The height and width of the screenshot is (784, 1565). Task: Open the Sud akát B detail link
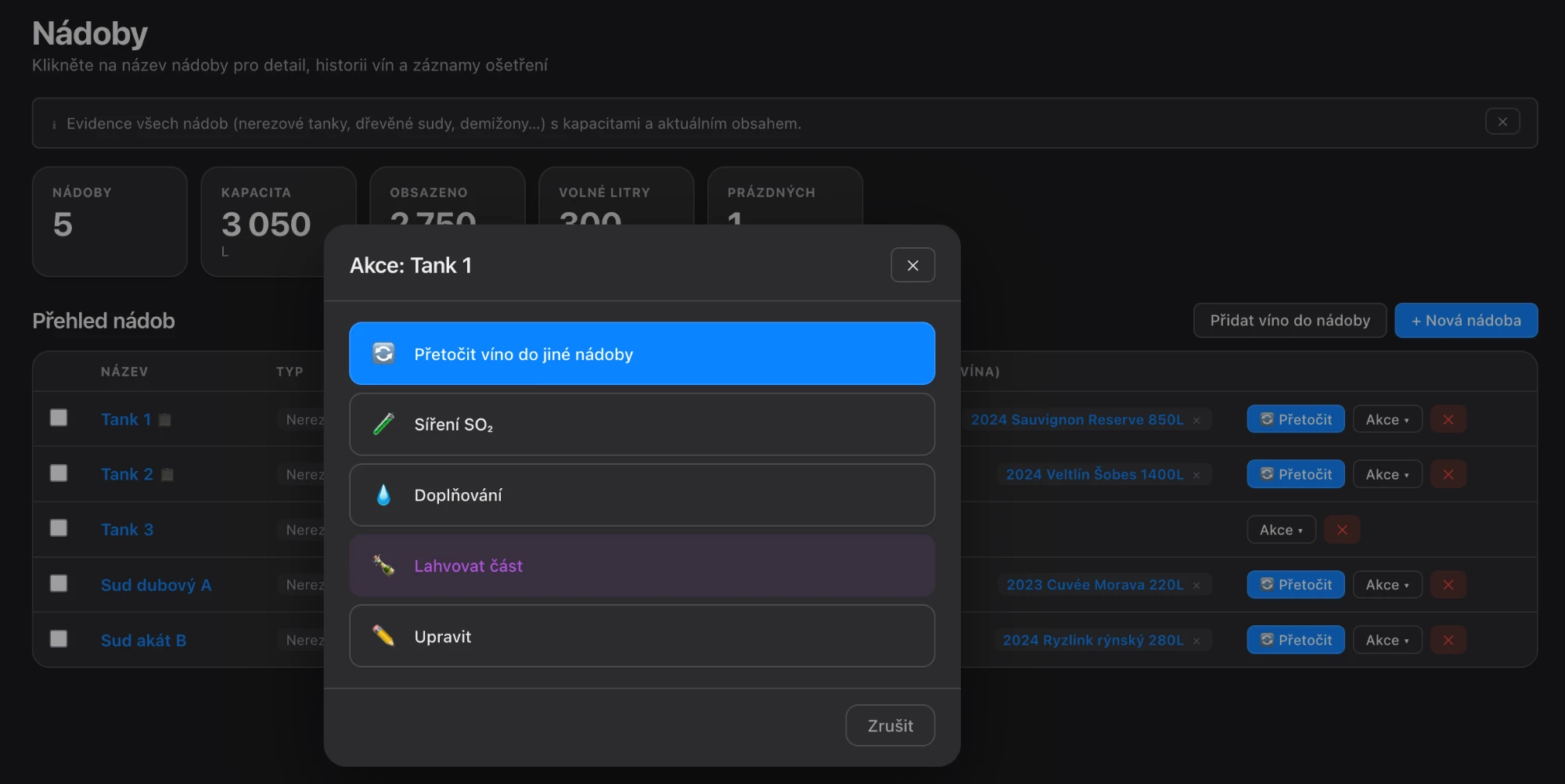[x=143, y=640]
